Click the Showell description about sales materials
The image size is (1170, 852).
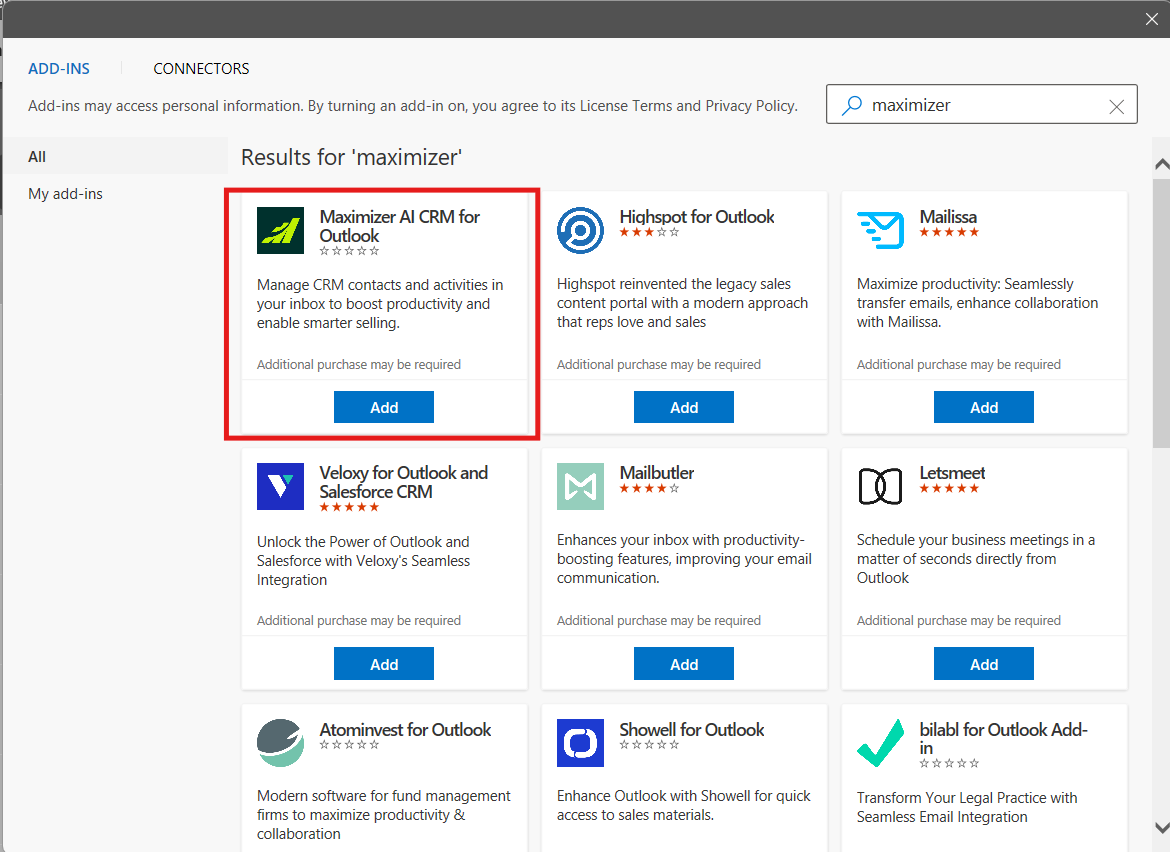coord(683,806)
